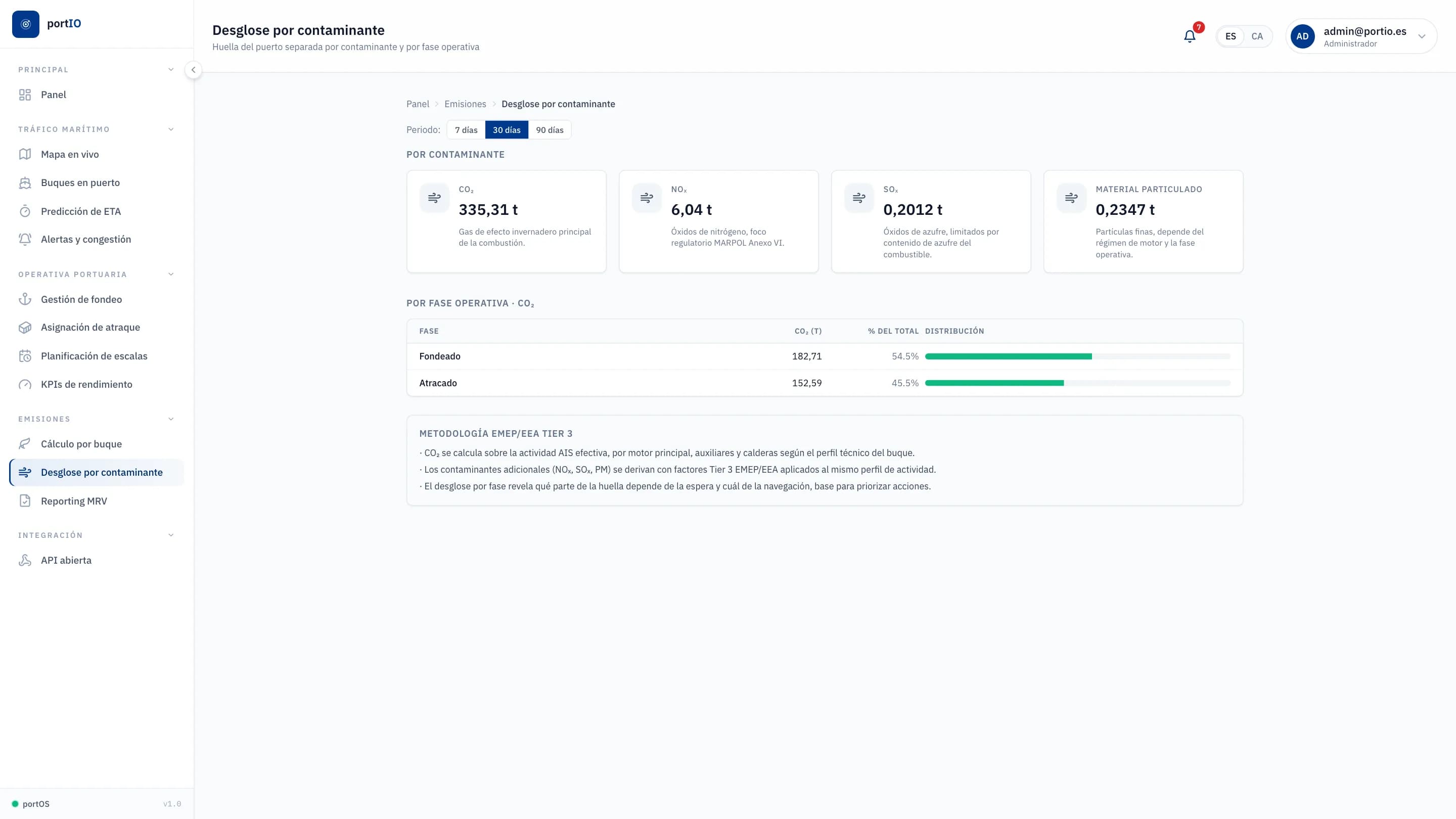Image resolution: width=1456 pixels, height=819 pixels.
Task: Click the Asignación de atraque box icon
Action: click(25, 327)
